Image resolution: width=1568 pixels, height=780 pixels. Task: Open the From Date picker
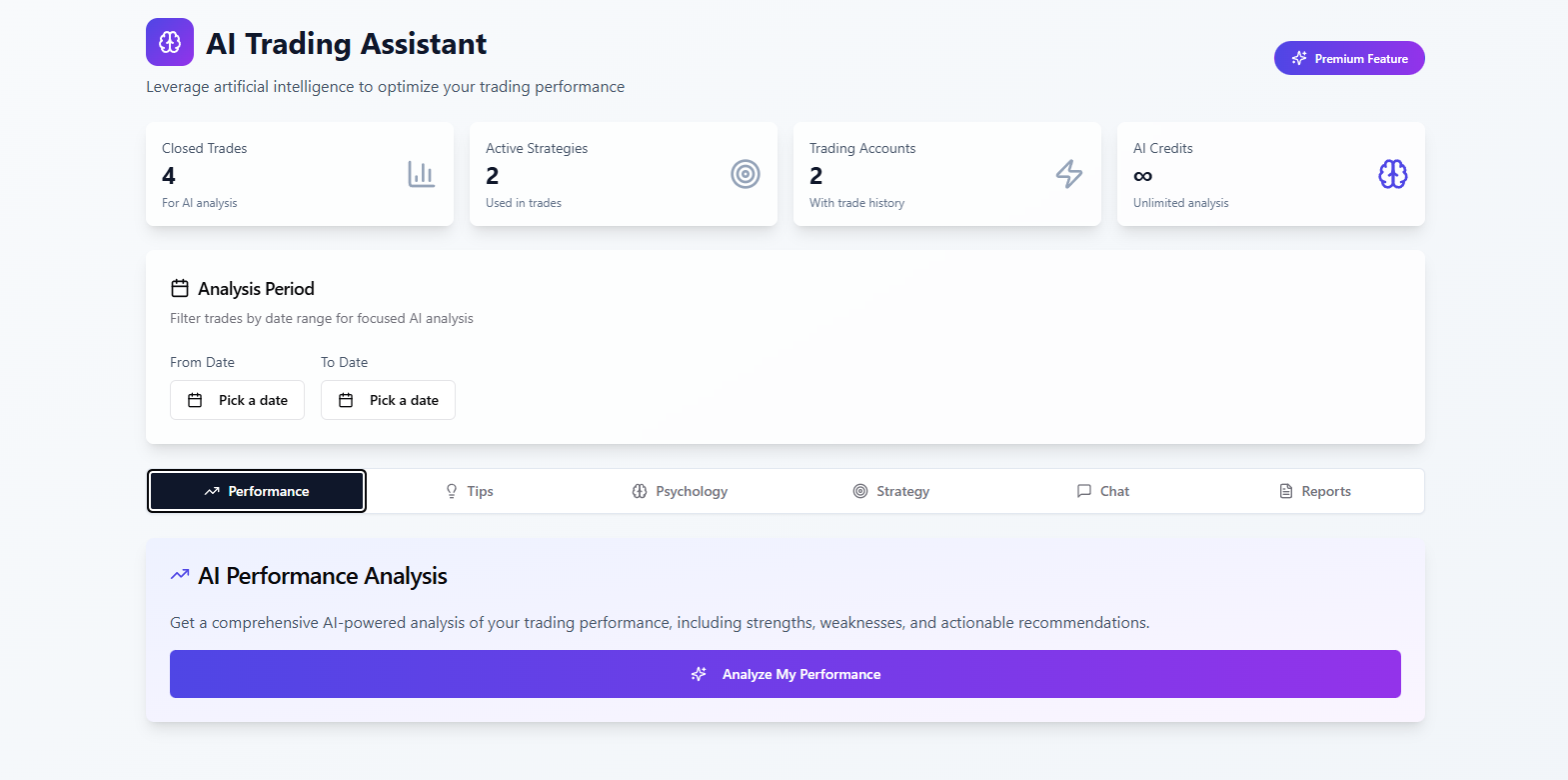(237, 400)
